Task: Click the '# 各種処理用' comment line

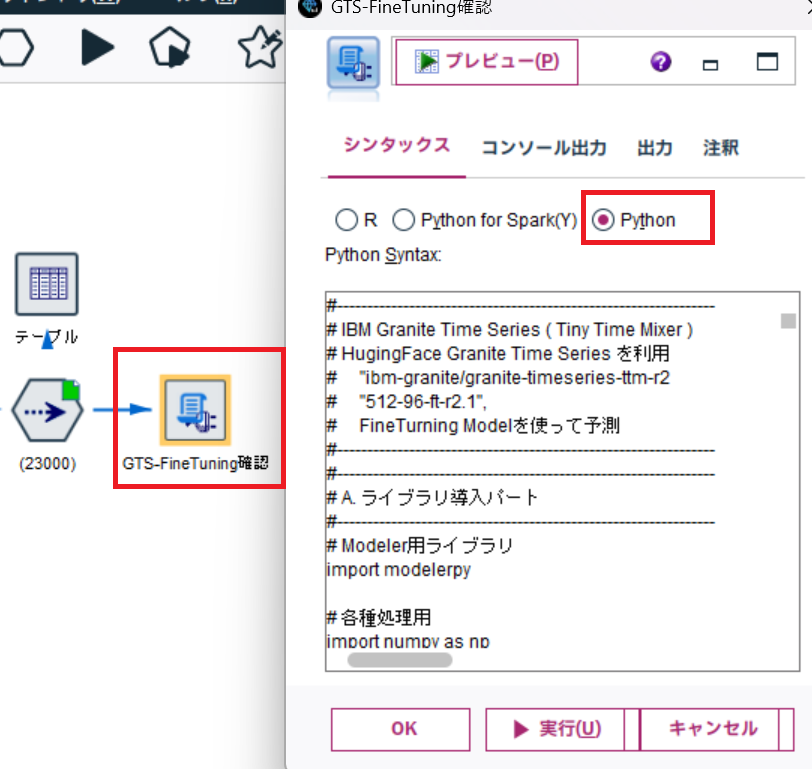Action: pos(379,617)
